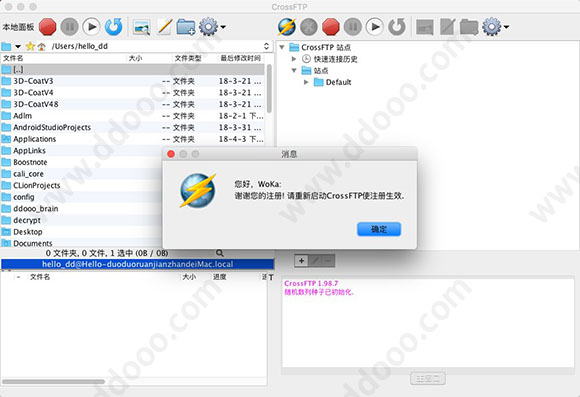Collapse the CrossFTP 站点 tree root

tap(282, 47)
